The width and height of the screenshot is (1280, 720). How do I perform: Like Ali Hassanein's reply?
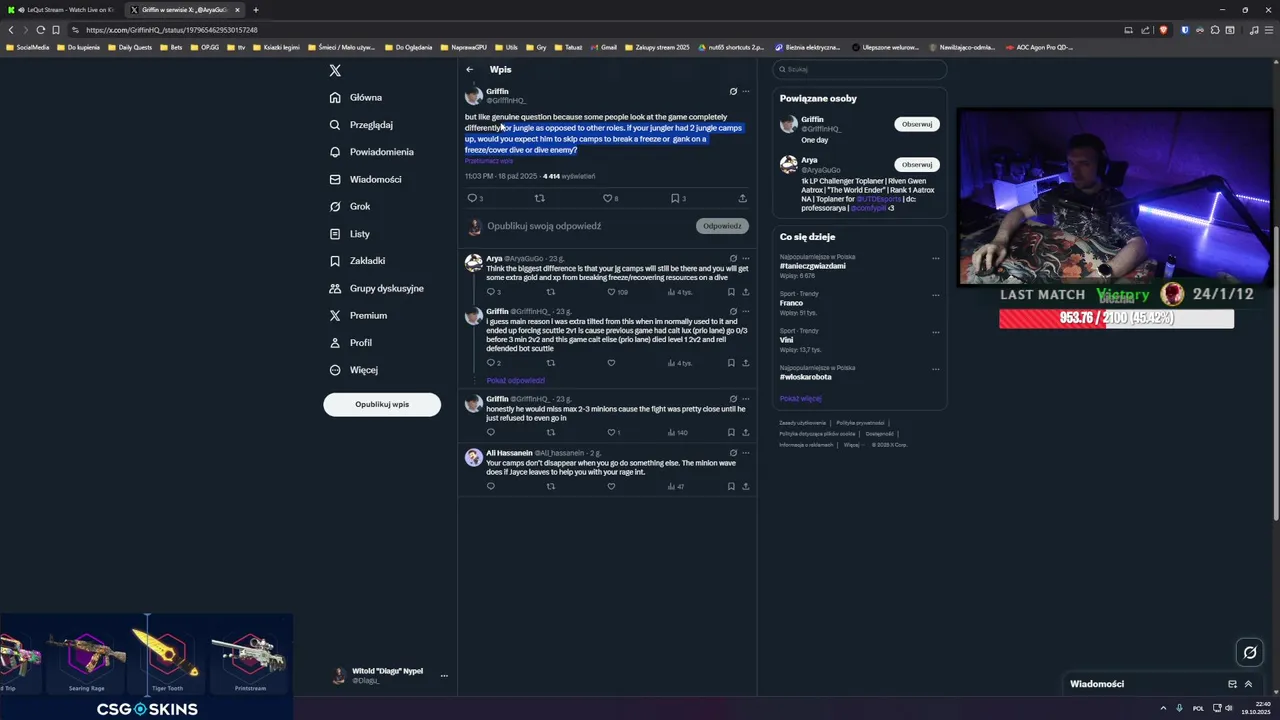coord(611,486)
